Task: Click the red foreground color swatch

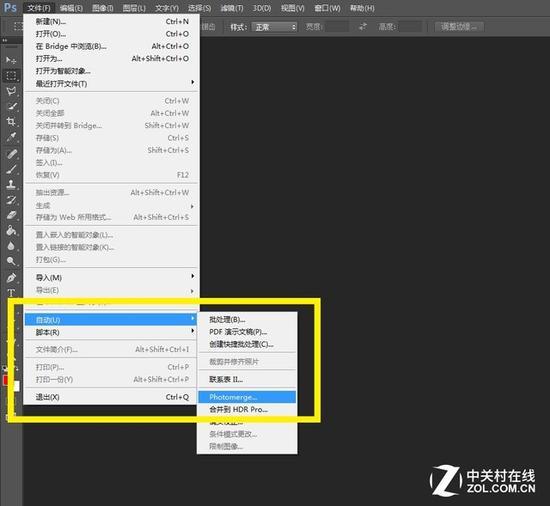Action: [5, 380]
